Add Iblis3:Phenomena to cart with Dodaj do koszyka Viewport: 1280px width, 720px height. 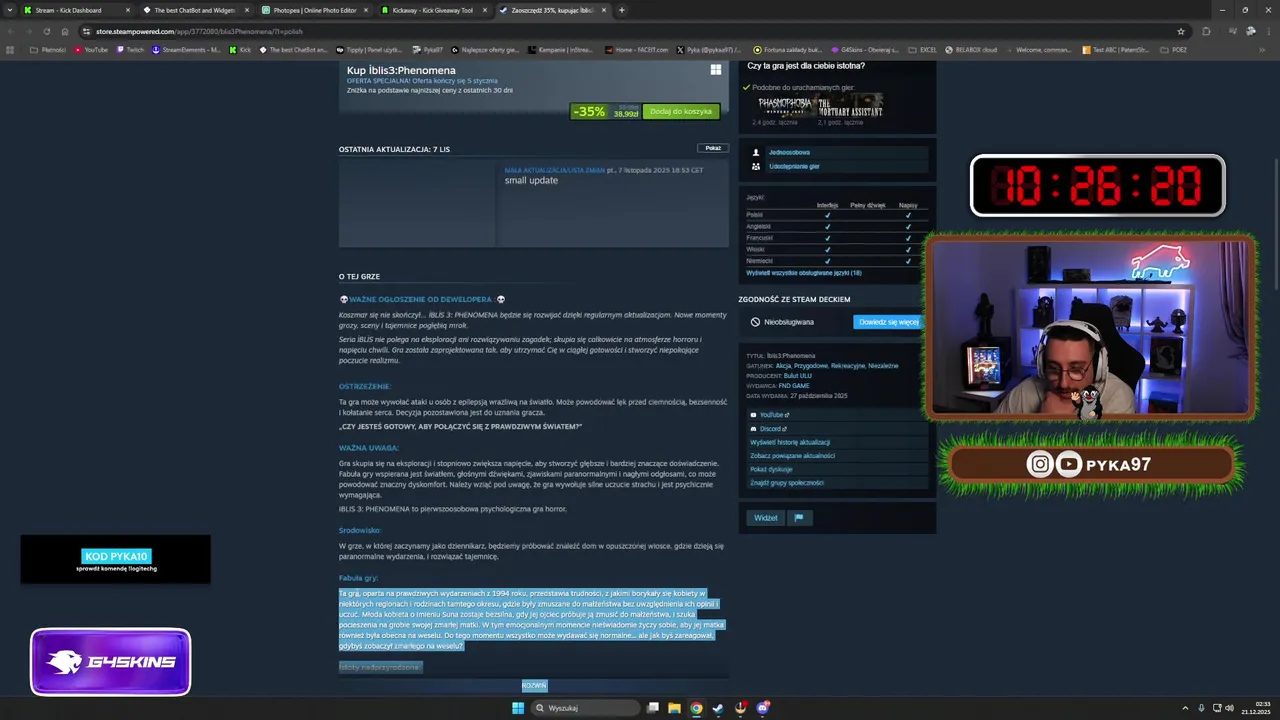tap(680, 111)
